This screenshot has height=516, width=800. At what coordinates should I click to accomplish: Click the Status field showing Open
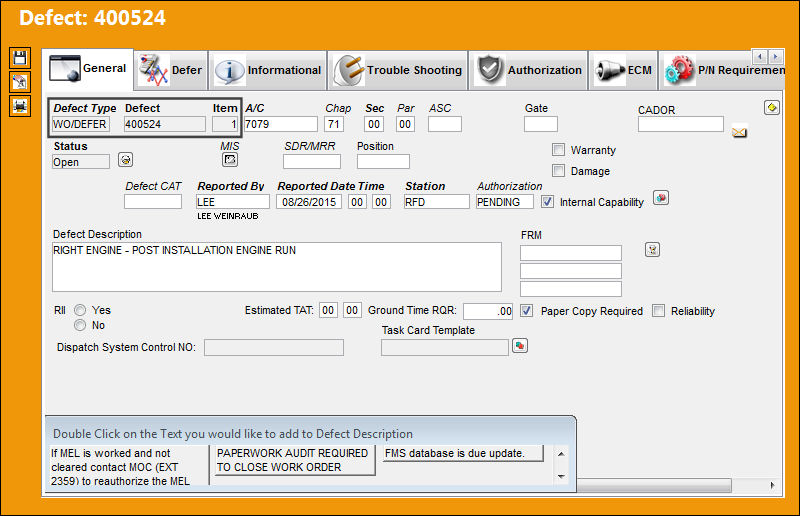(x=81, y=162)
